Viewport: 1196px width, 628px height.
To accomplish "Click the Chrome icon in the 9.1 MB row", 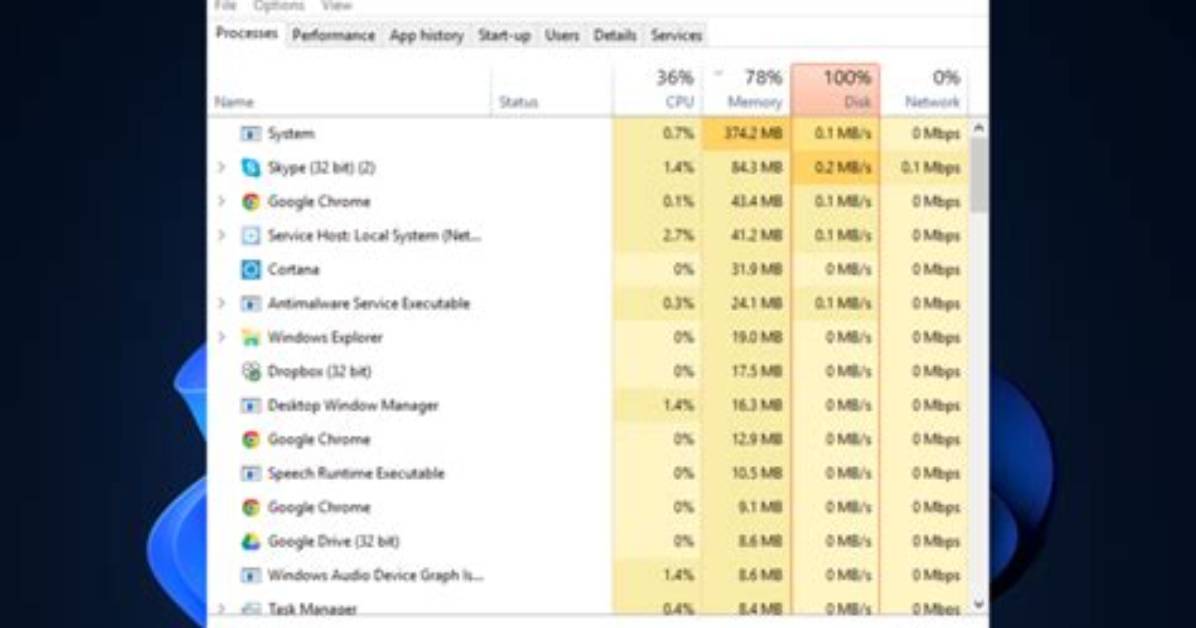I will [250, 507].
